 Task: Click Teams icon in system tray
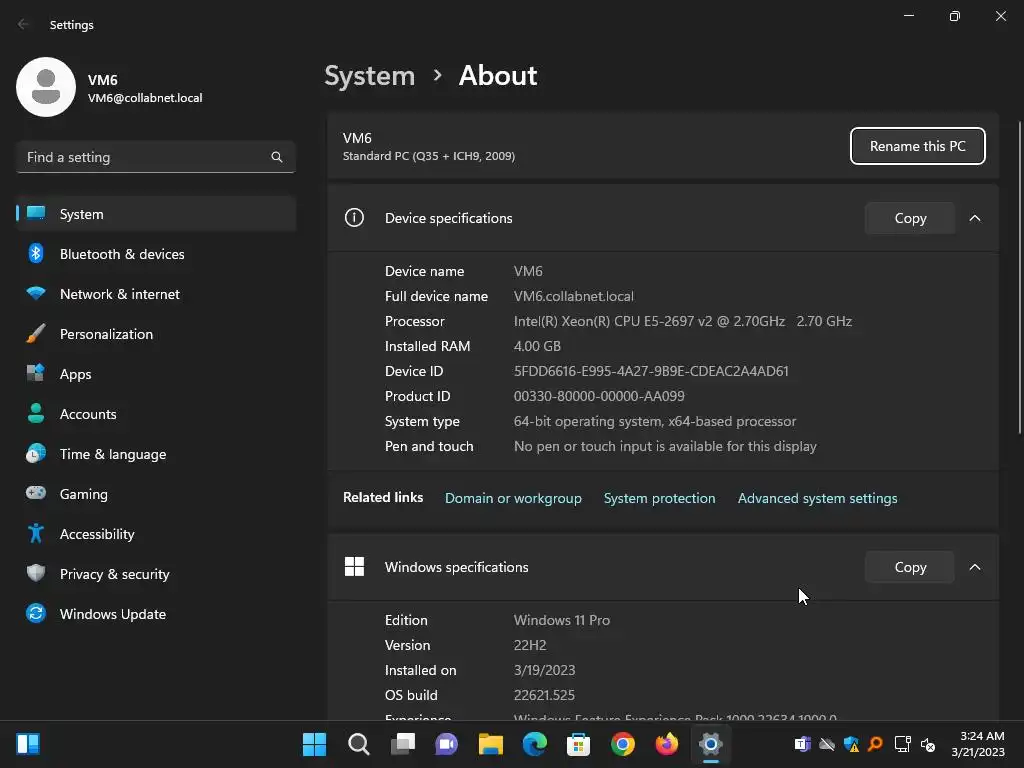click(803, 744)
